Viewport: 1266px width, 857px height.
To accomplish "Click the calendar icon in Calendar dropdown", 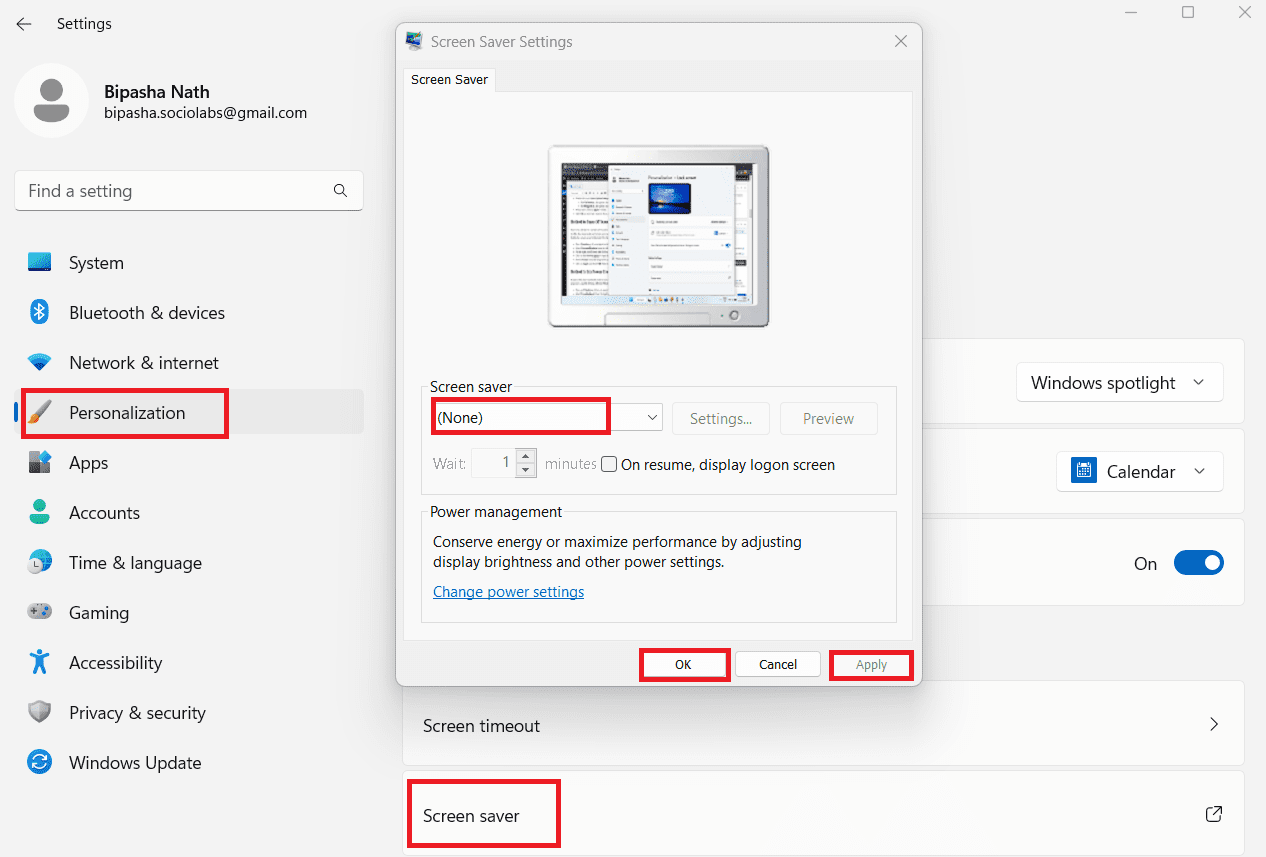I will pos(1083,471).
